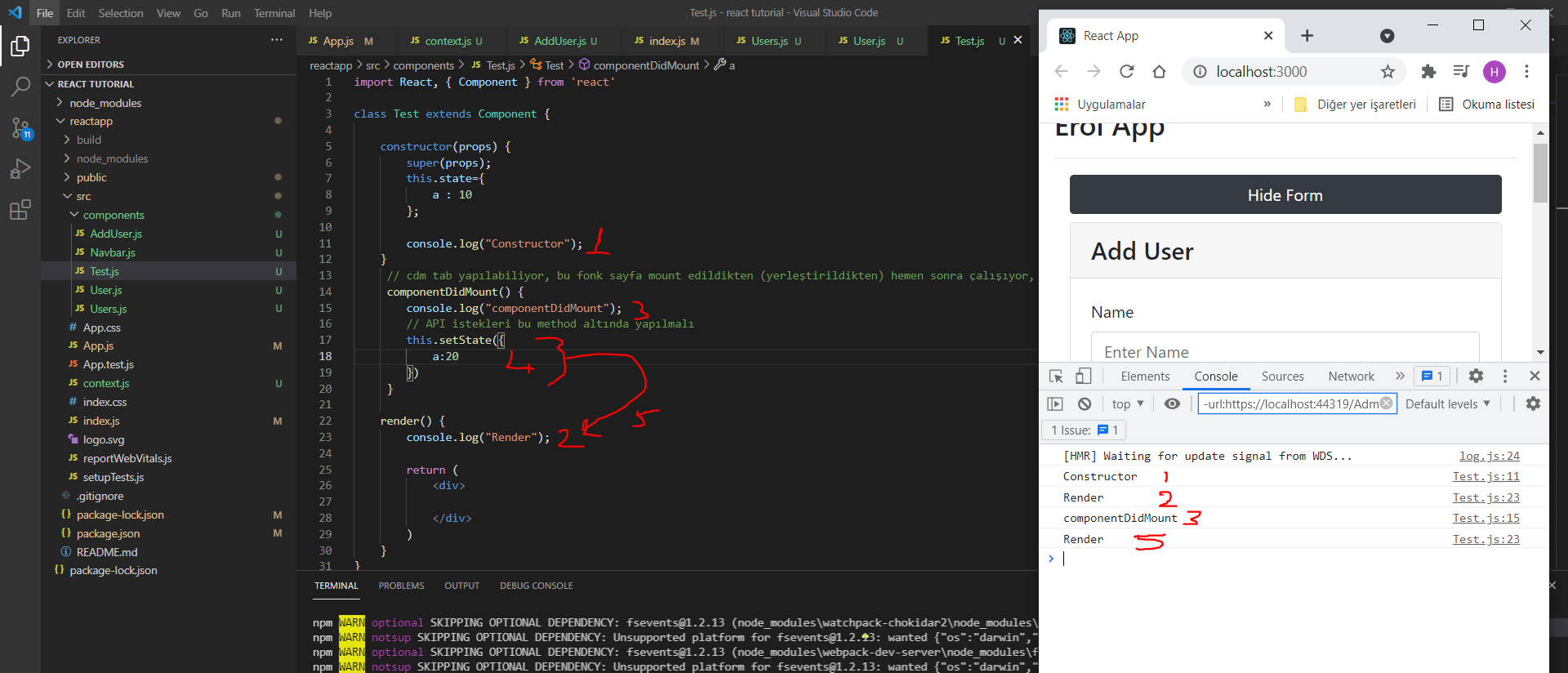Click the DevTools inspect element icon

click(1056, 377)
